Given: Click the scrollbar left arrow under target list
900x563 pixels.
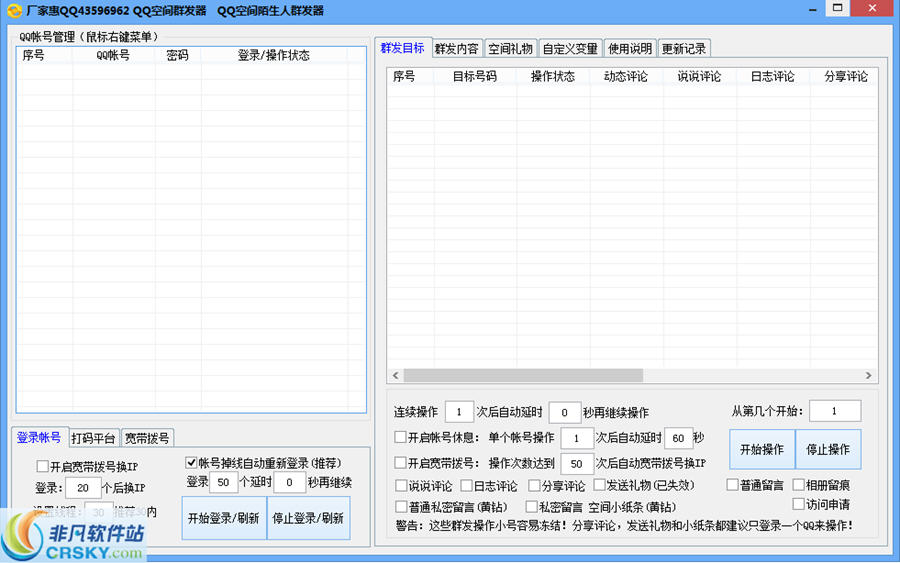Looking at the screenshot, I should (396, 376).
